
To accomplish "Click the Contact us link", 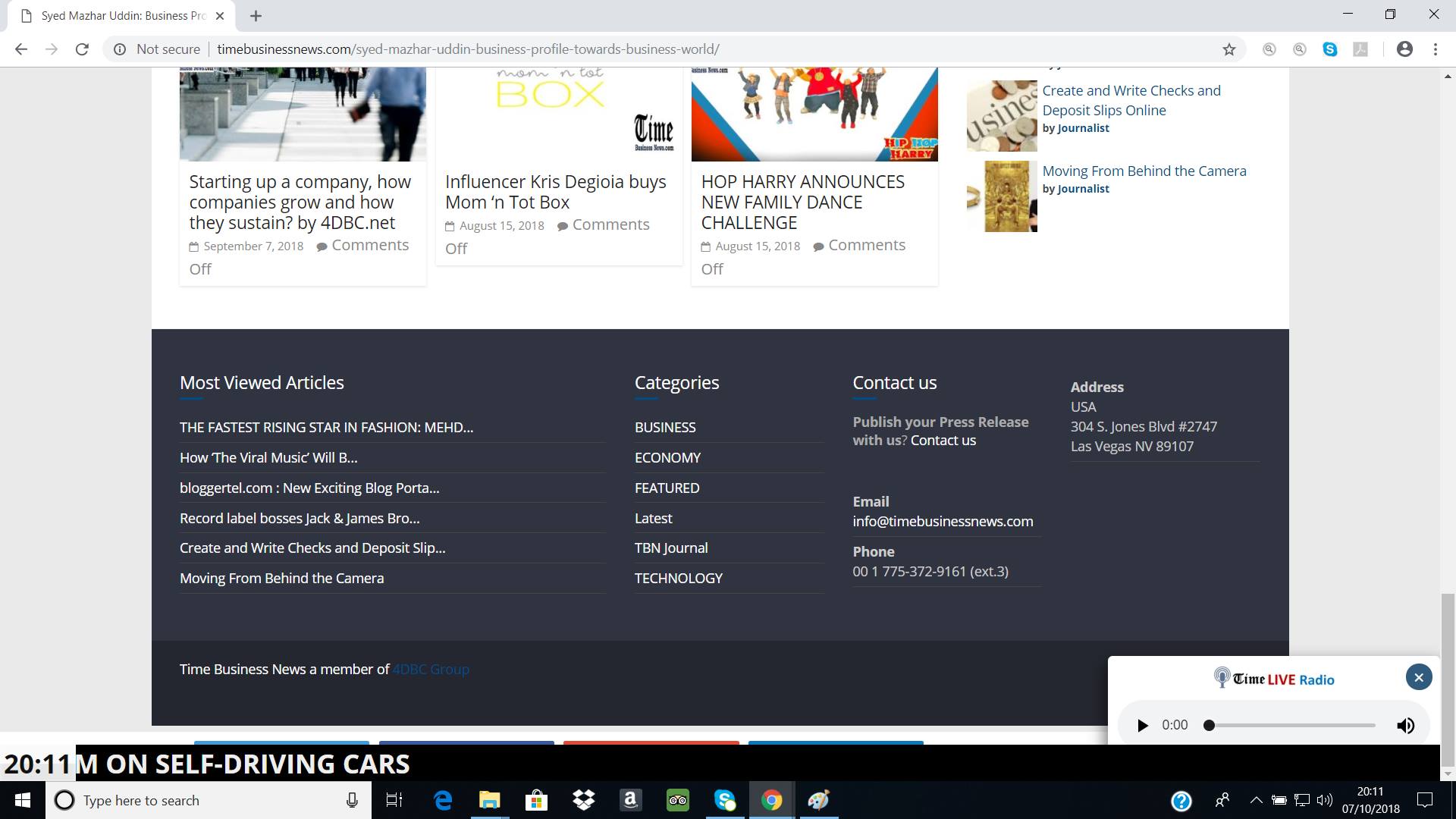I will (943, 441).
